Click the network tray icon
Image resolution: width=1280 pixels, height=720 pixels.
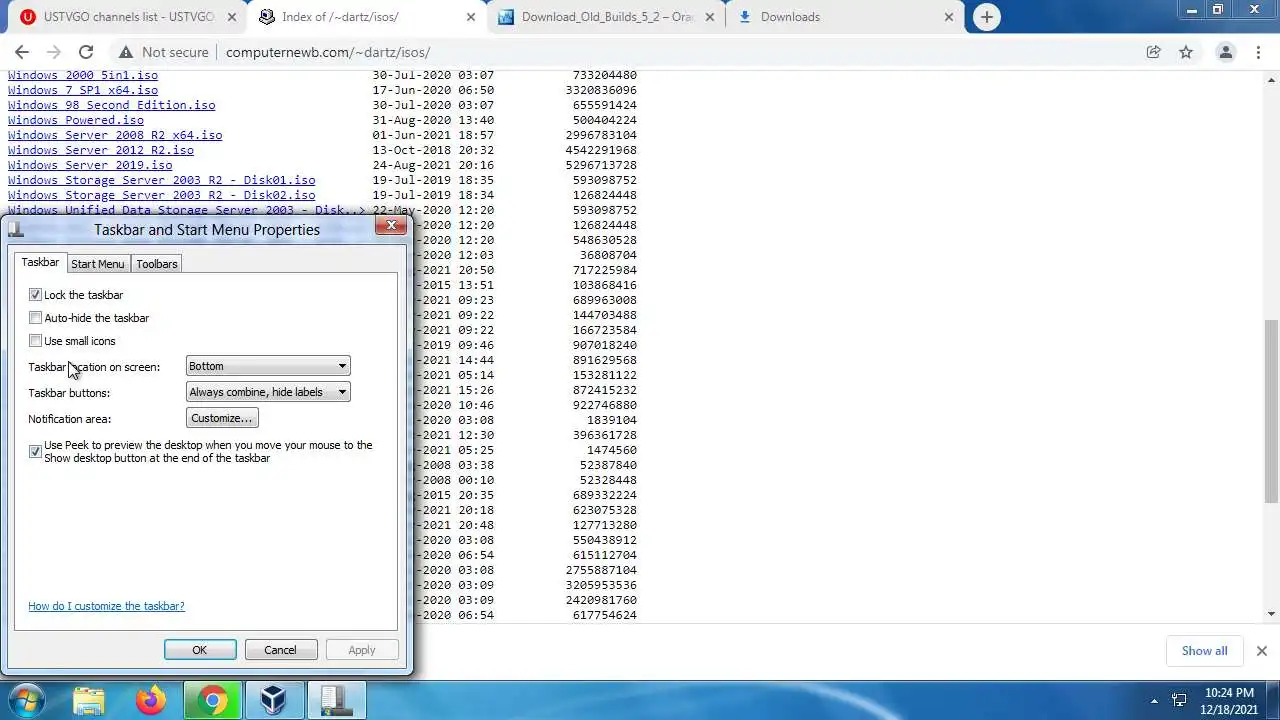pyautogui.click(x=1179, y=701)
